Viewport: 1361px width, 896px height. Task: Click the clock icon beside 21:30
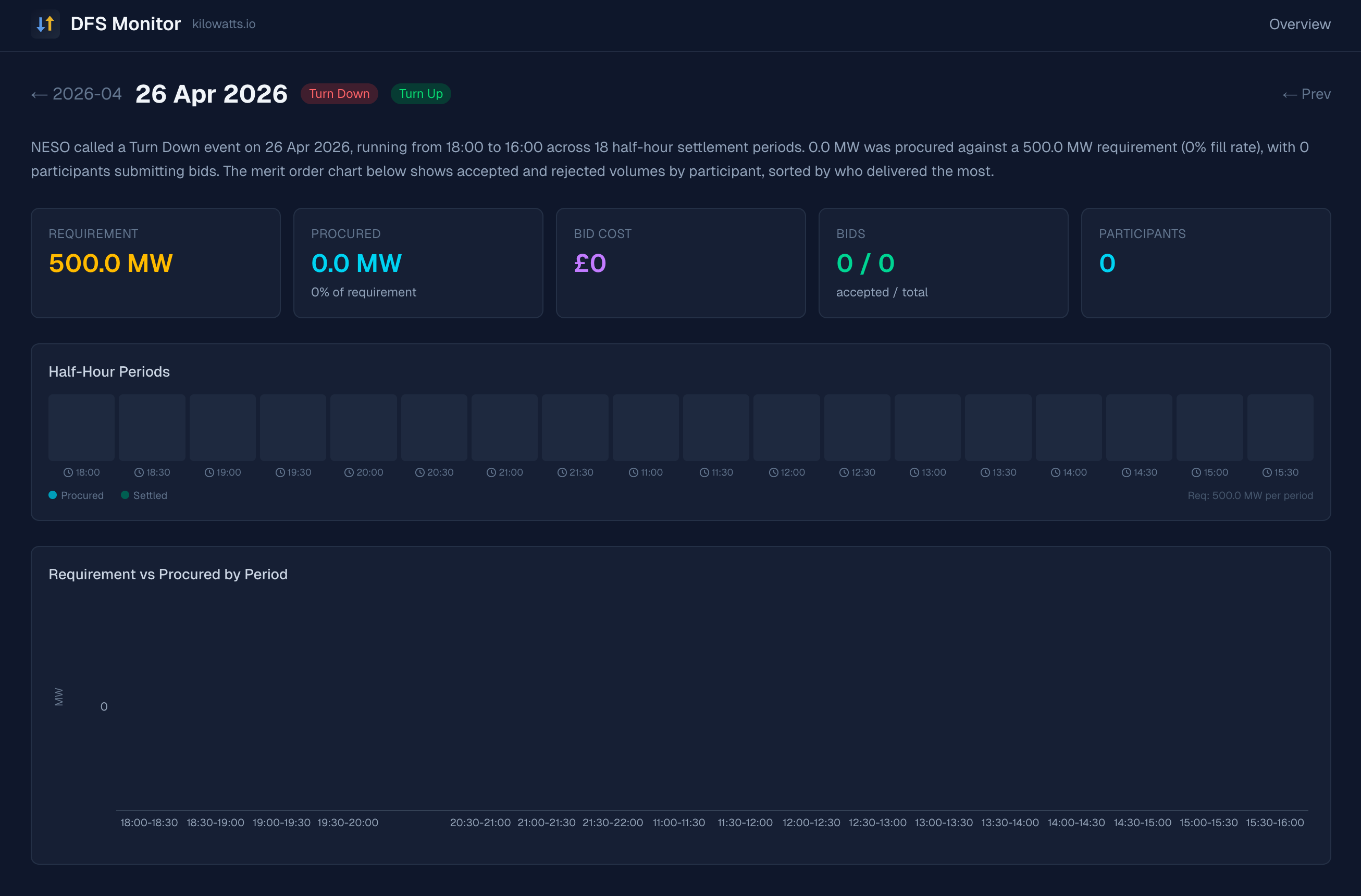click(x=562, y=472)
